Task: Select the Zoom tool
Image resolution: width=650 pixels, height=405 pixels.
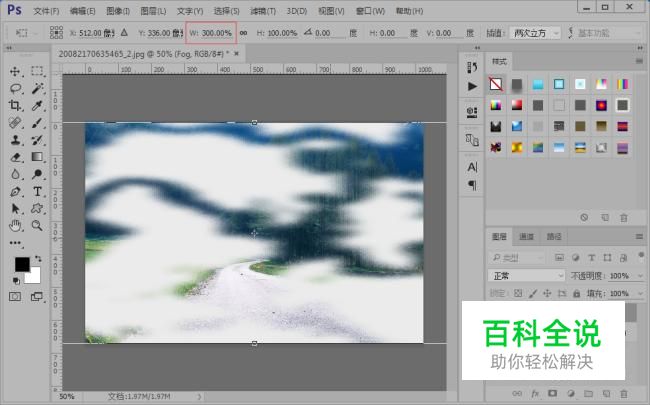Action: point(37,226)
